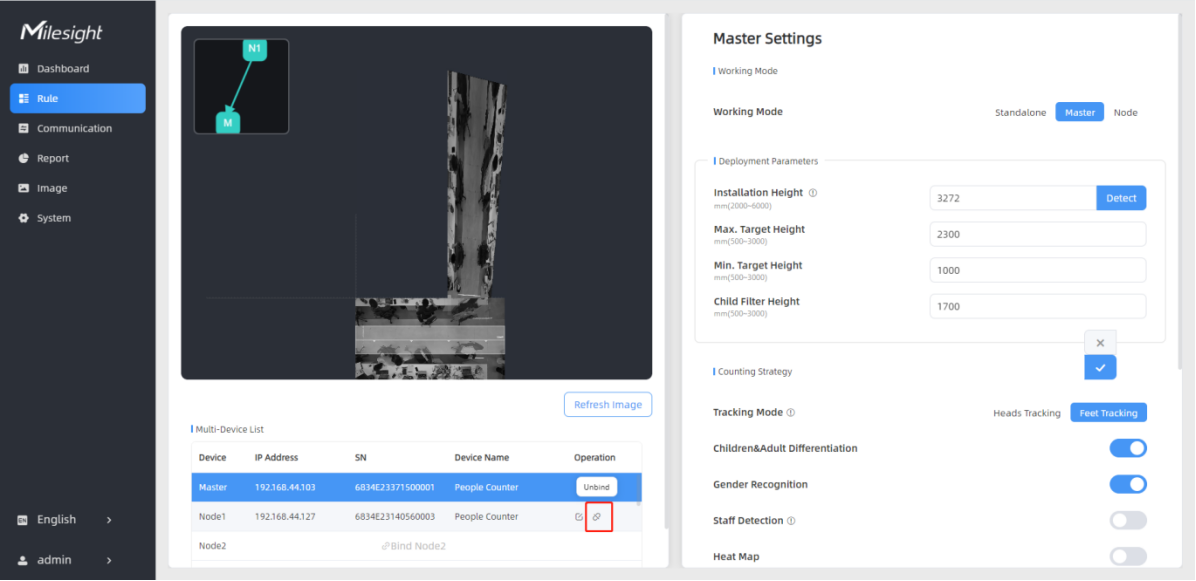Click the Installation Height info icon
Image resolution: width=1196 pixels, height=581 pixels.
click(813, 193)
